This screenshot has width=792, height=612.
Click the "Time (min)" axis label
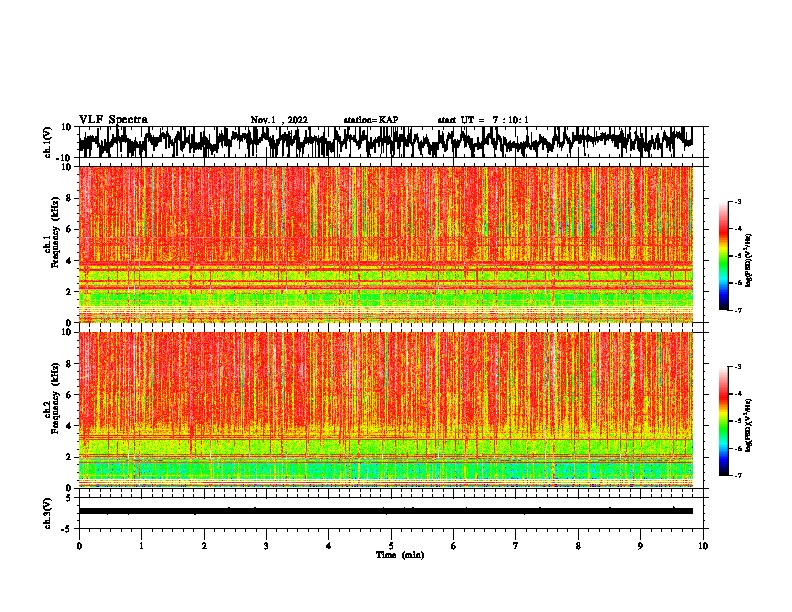[x=400, y=555]
